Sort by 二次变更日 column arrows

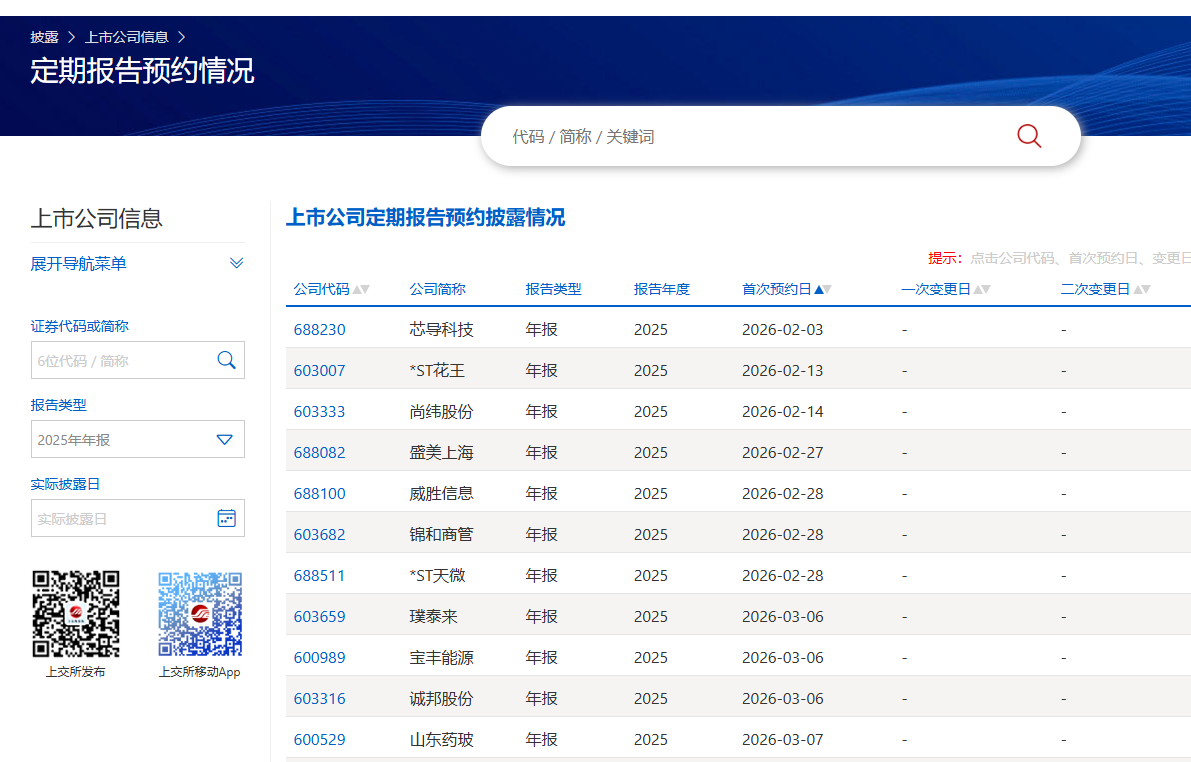tap(1142, 290)
